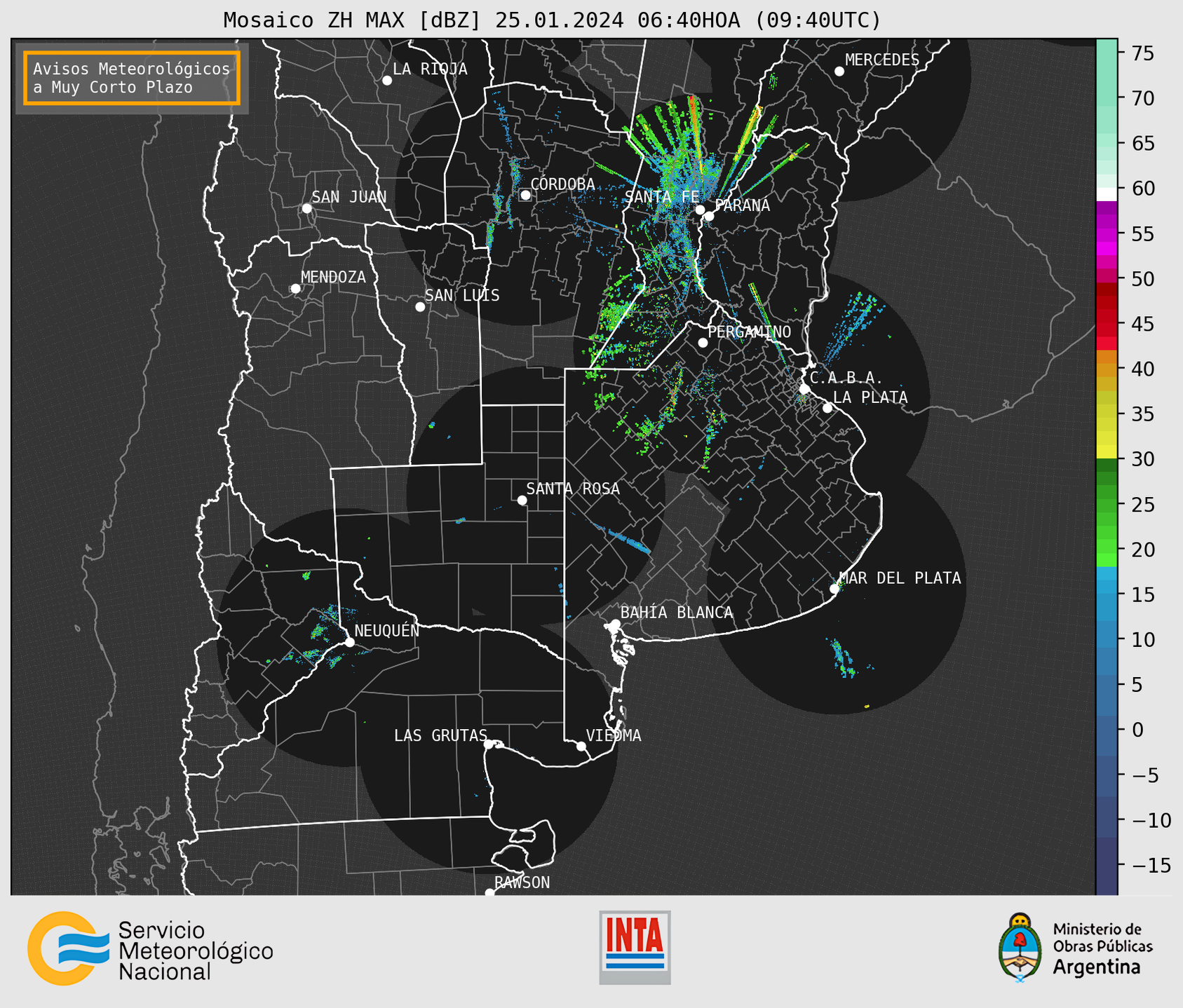Click the PARANÁ city marker
The image size is (1183, 1008).
(x=709, y=216)
